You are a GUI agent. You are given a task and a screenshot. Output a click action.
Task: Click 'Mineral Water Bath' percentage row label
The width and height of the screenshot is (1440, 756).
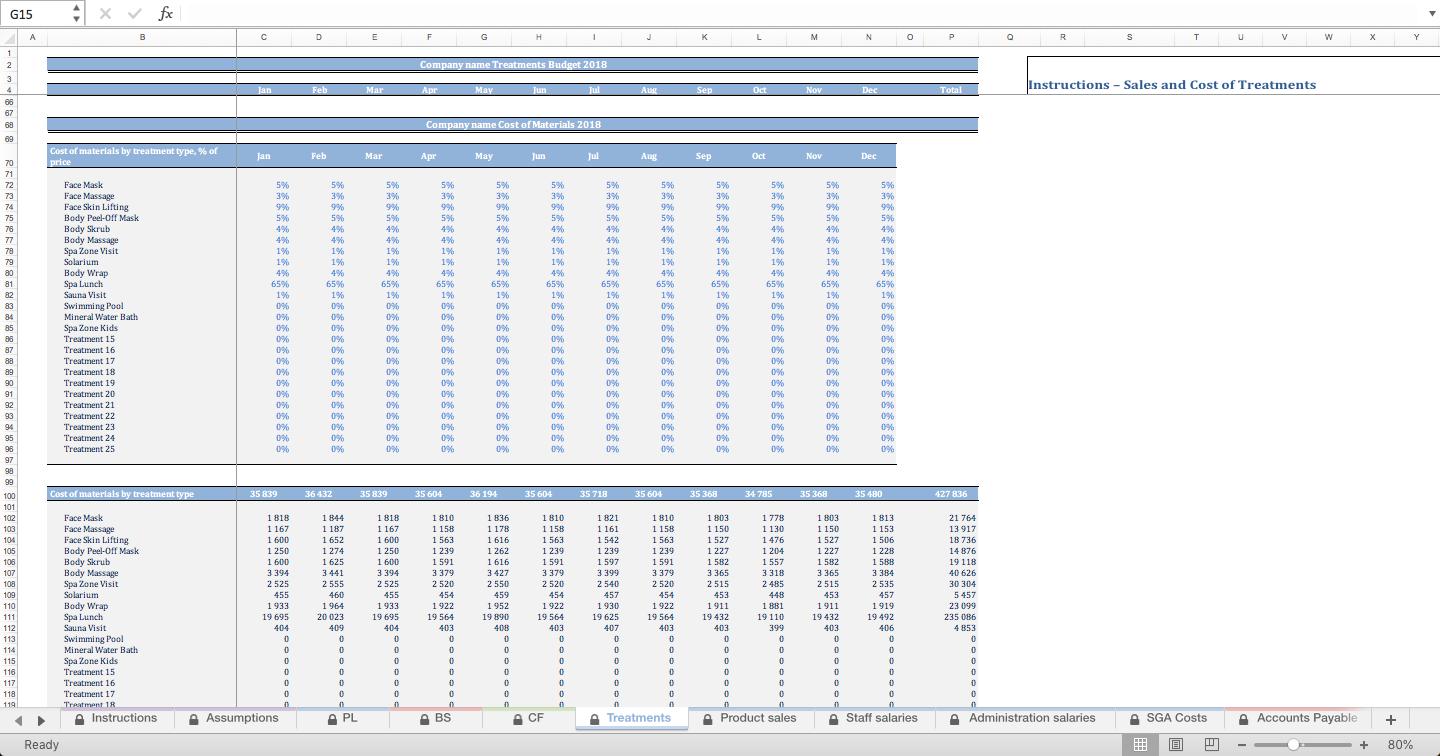[101, 317]
